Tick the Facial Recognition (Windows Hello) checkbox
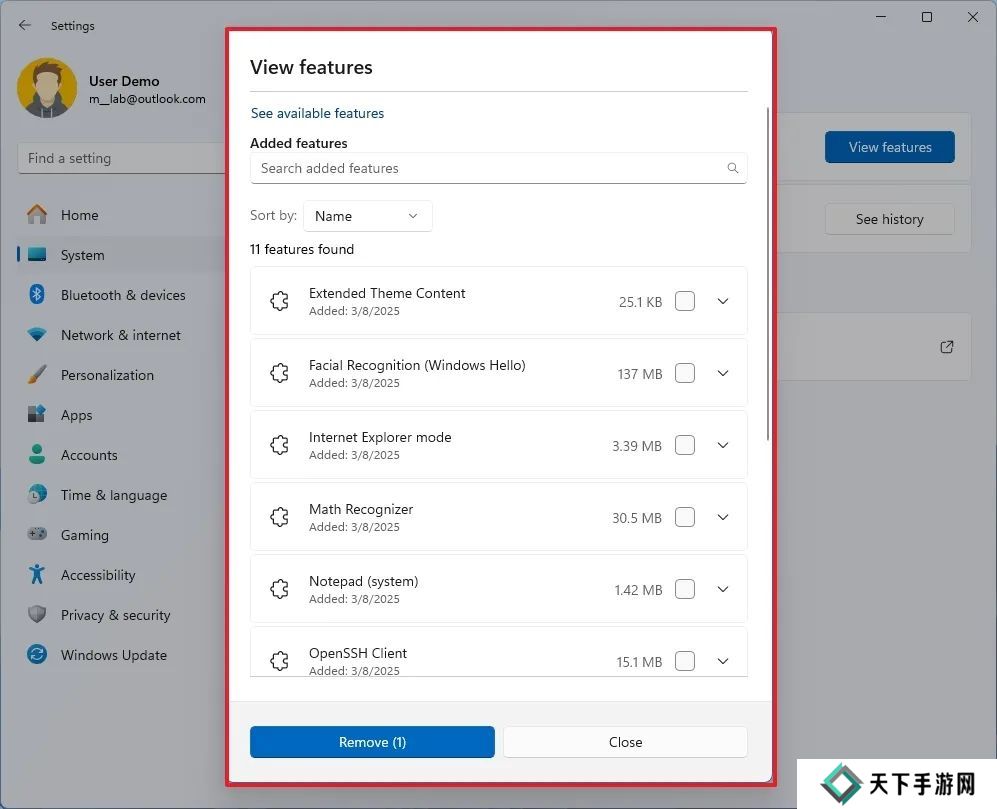Viewport: 997px width, 809px height. point(685,373)
